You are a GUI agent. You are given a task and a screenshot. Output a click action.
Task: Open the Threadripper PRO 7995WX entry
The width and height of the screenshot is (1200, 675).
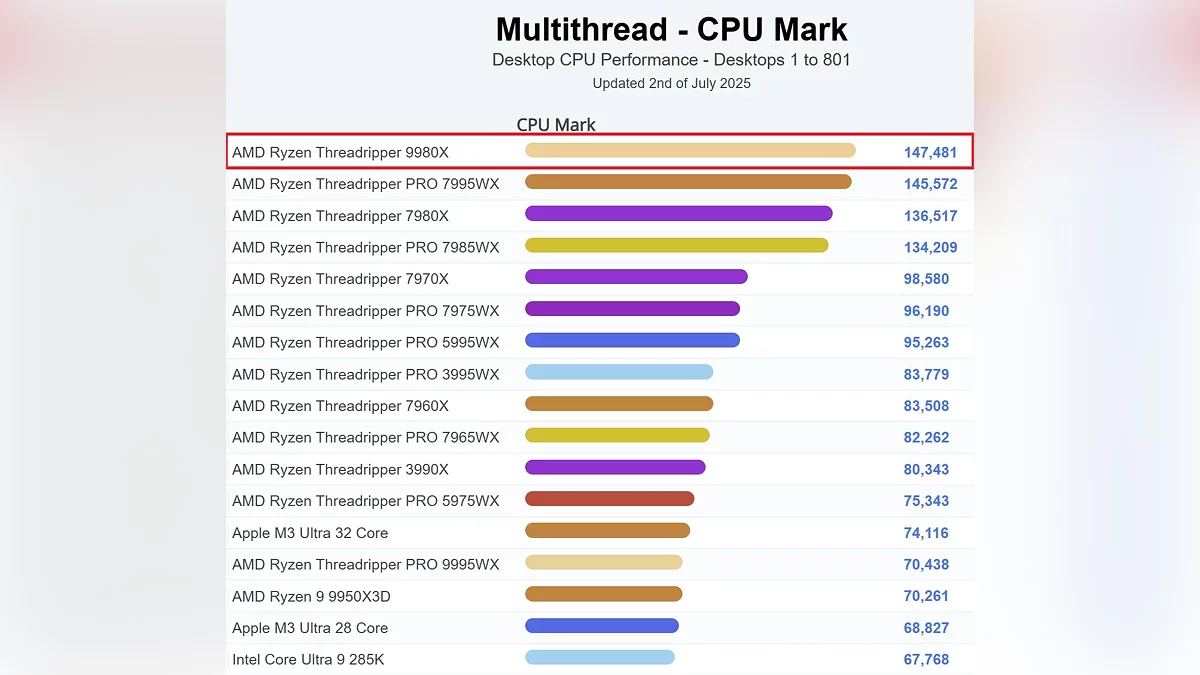point(365,184)
